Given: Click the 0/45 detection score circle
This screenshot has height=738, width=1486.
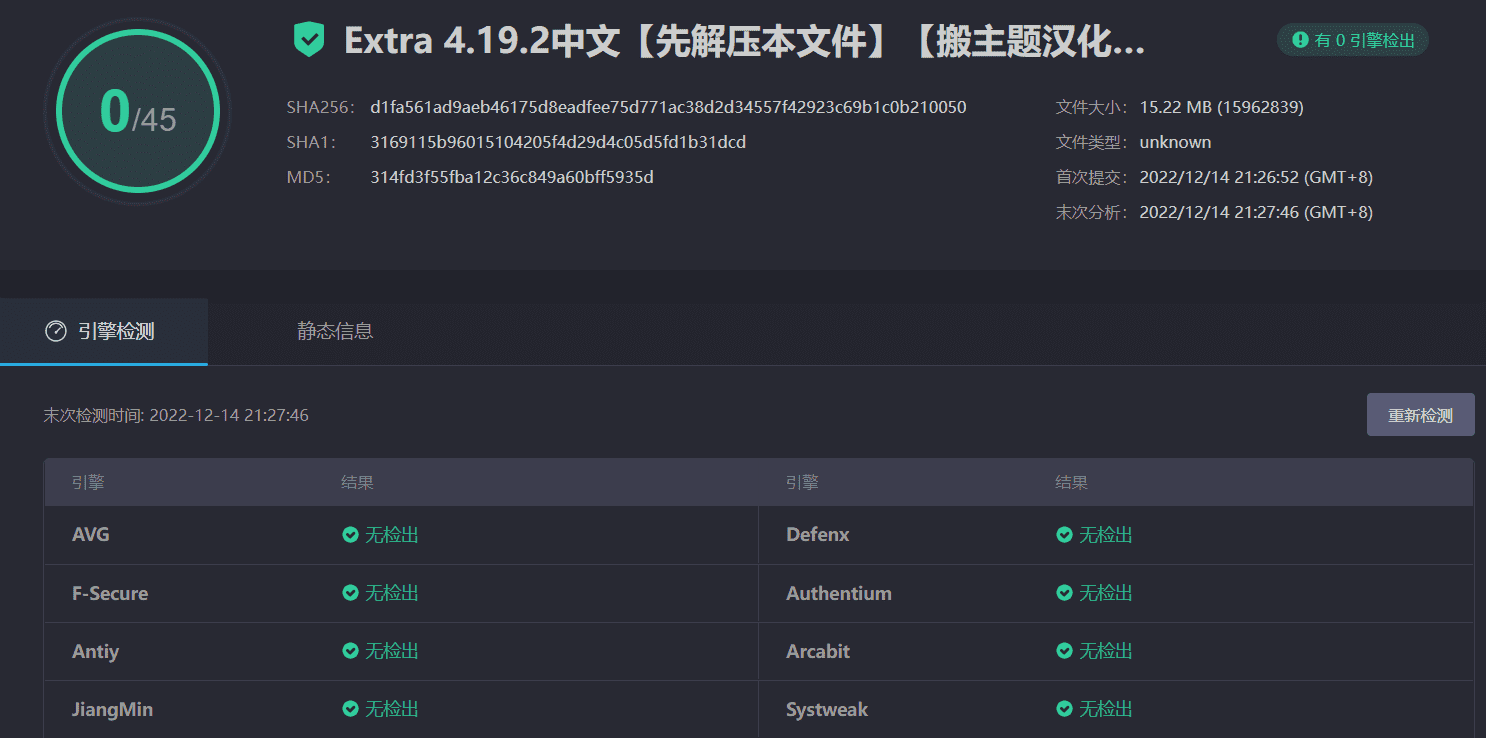Looking at the screenshot, I should coord(138,110).
